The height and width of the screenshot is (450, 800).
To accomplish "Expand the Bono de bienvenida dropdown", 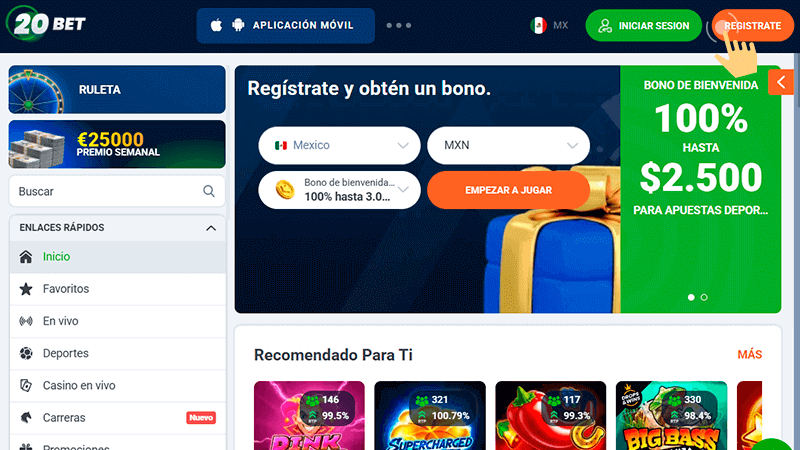I will click(x=339, y=190).
